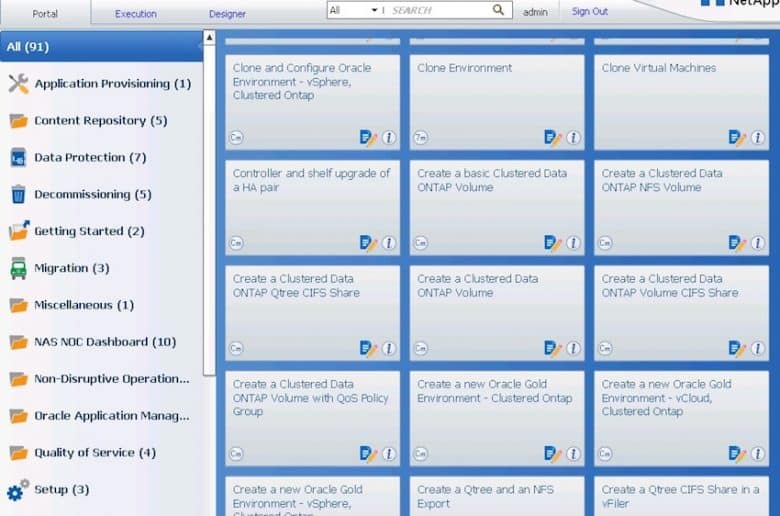Edit new Oracle Gold Environment - Clustered Ontap
Screen dimensions: 780x516
553,454
